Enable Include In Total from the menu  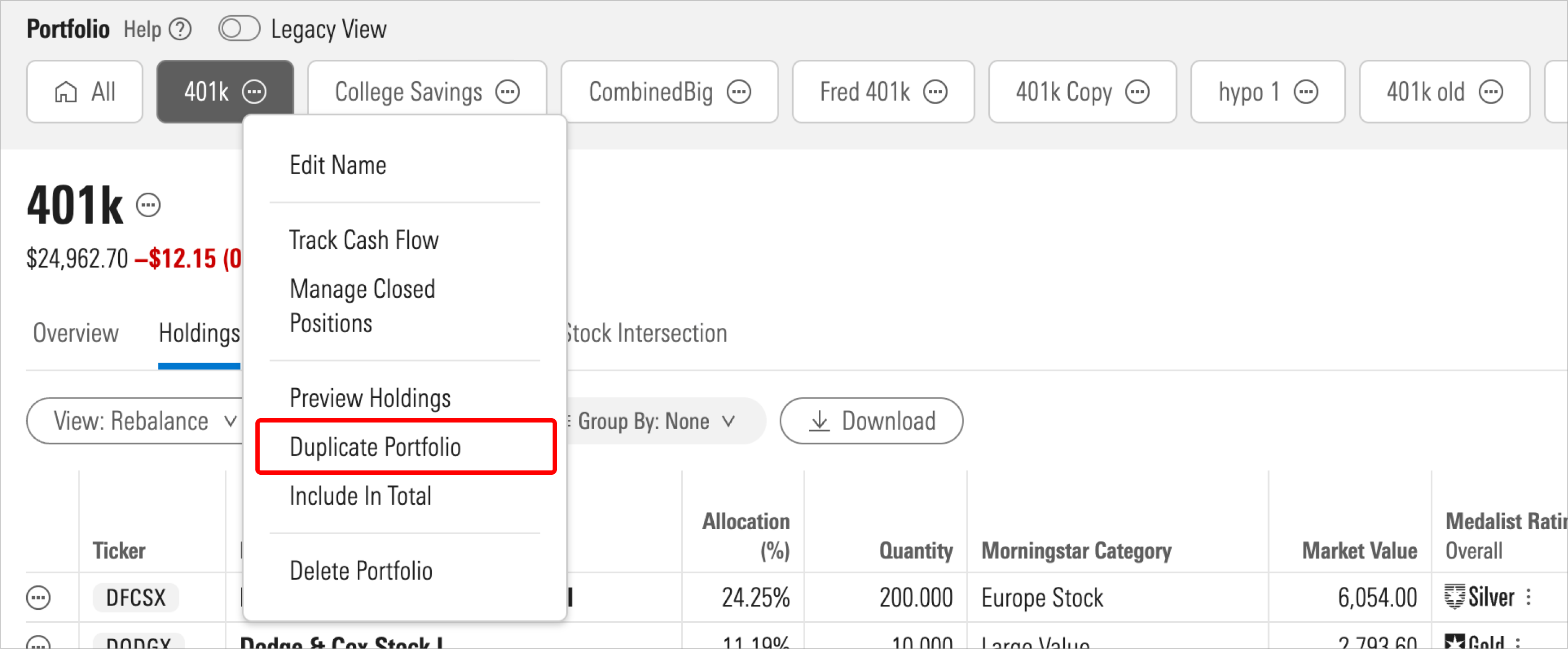pyautogui.click(x=360, y=495)
